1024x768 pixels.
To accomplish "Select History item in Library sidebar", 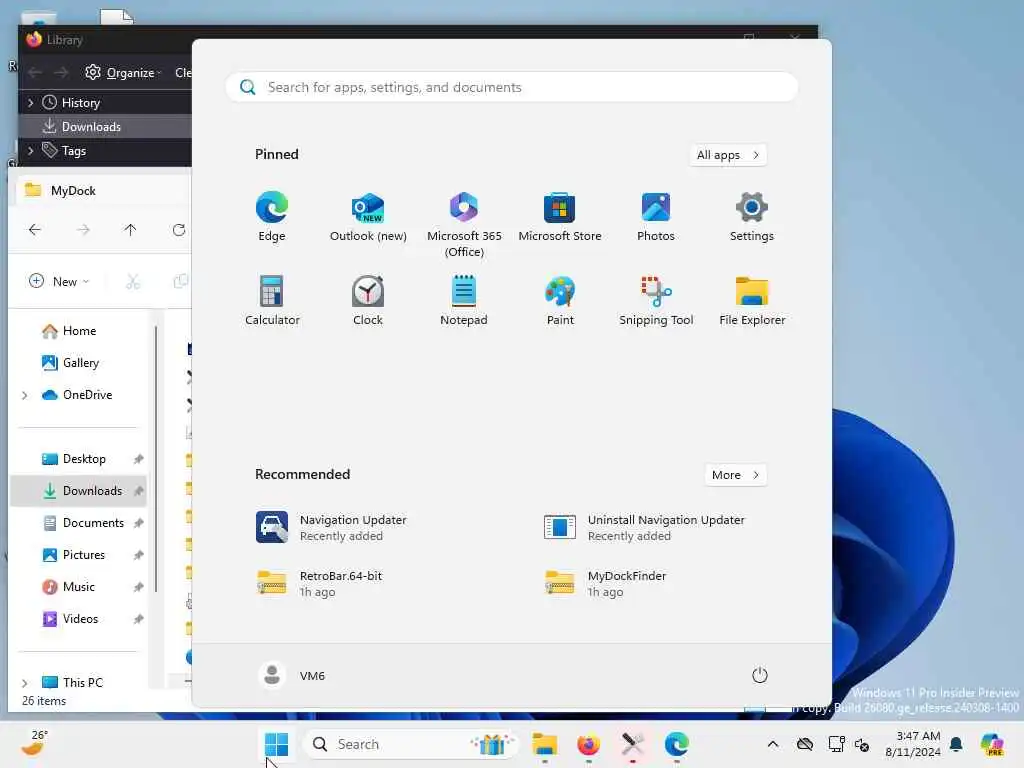I will [71, 103].
